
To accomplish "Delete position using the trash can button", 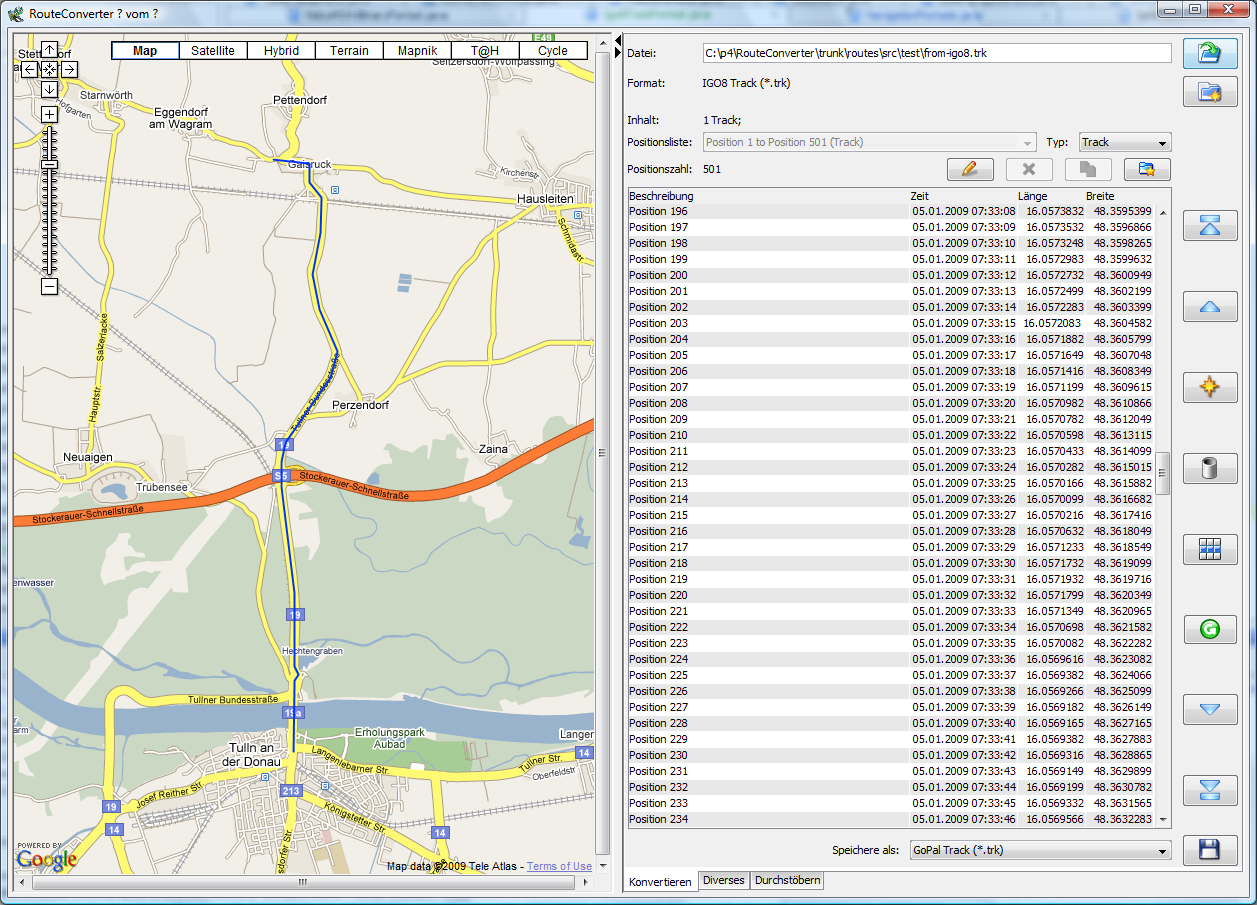I will pyautogui.click(x=1209, y=468).
